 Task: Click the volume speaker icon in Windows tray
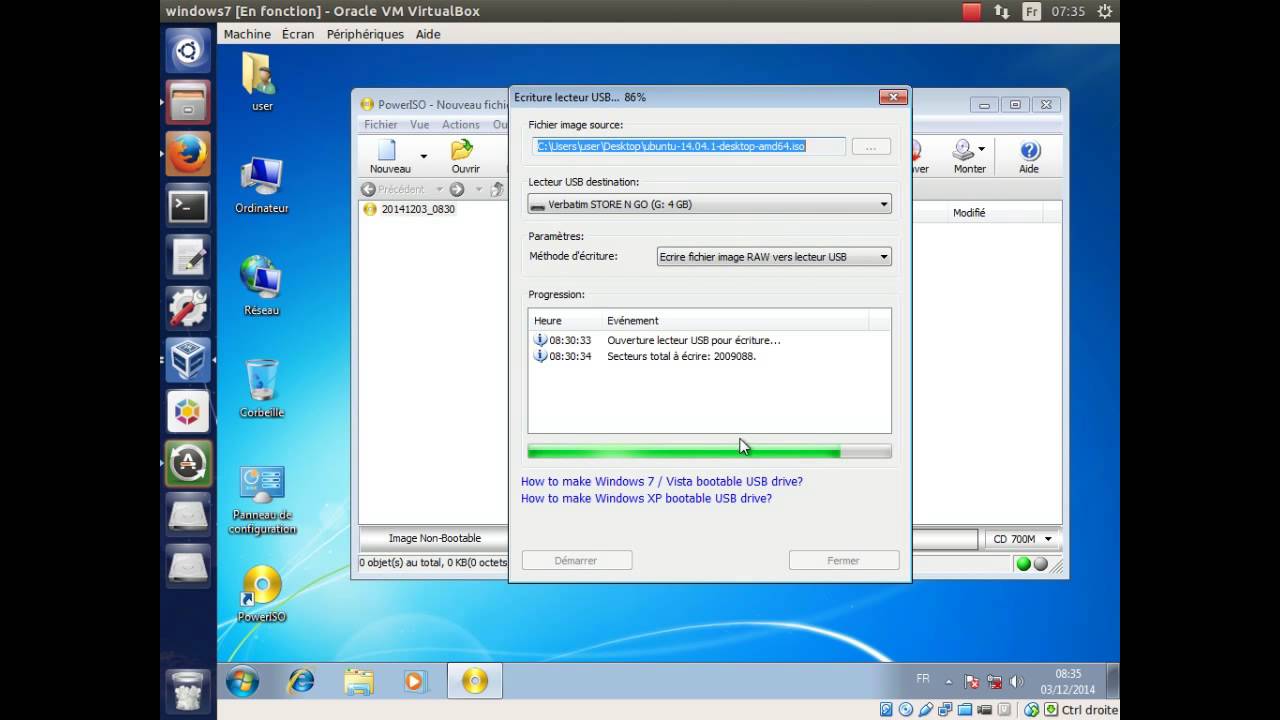click(x=1017, y=682)
